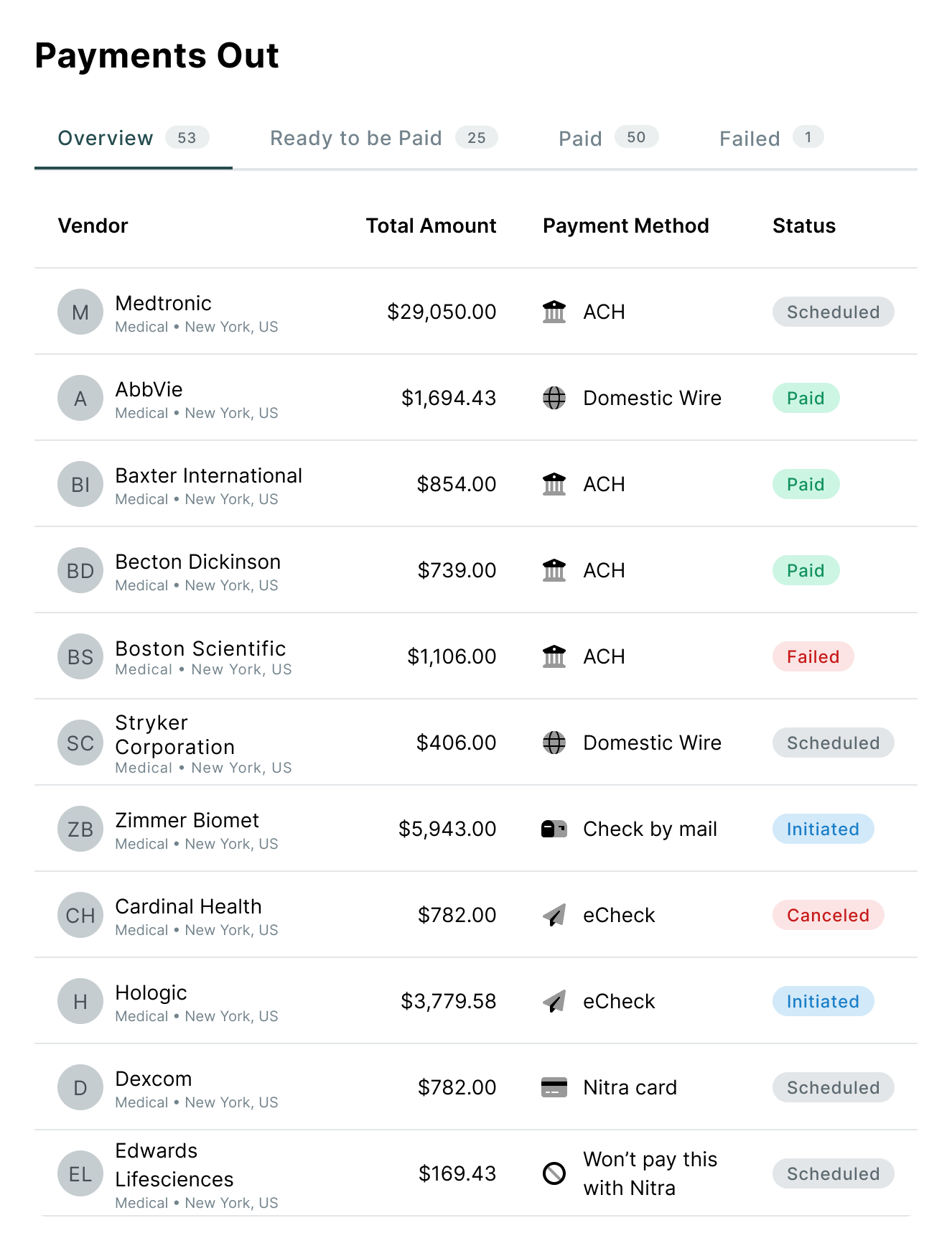The width and height of the screenshot is (952, 1251).
Task: Click the Initiated badge for Zimmer Biomet
Action: click(823, 829)
